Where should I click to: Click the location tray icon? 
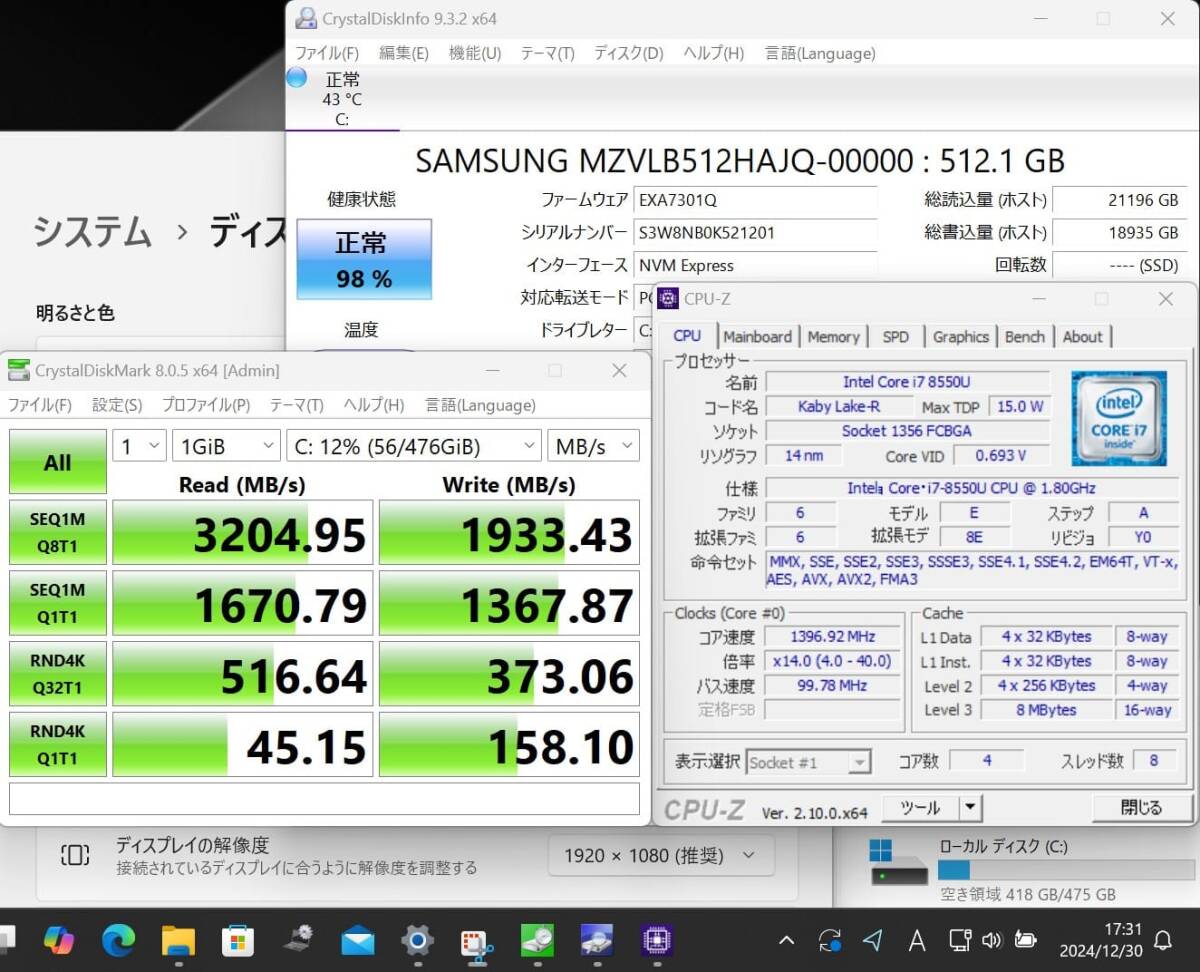(x=873, y=940)
